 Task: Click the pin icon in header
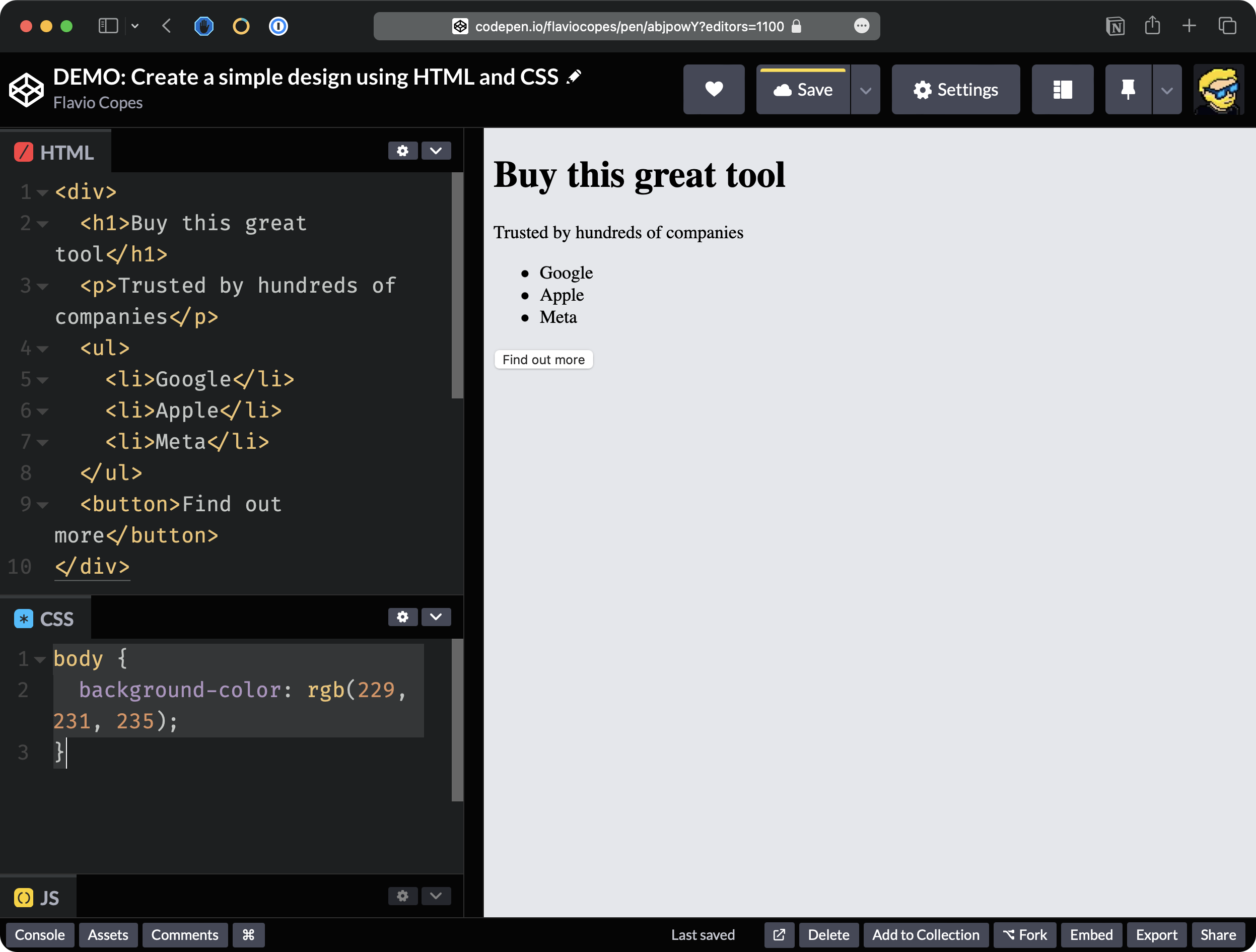(1128, 89)
